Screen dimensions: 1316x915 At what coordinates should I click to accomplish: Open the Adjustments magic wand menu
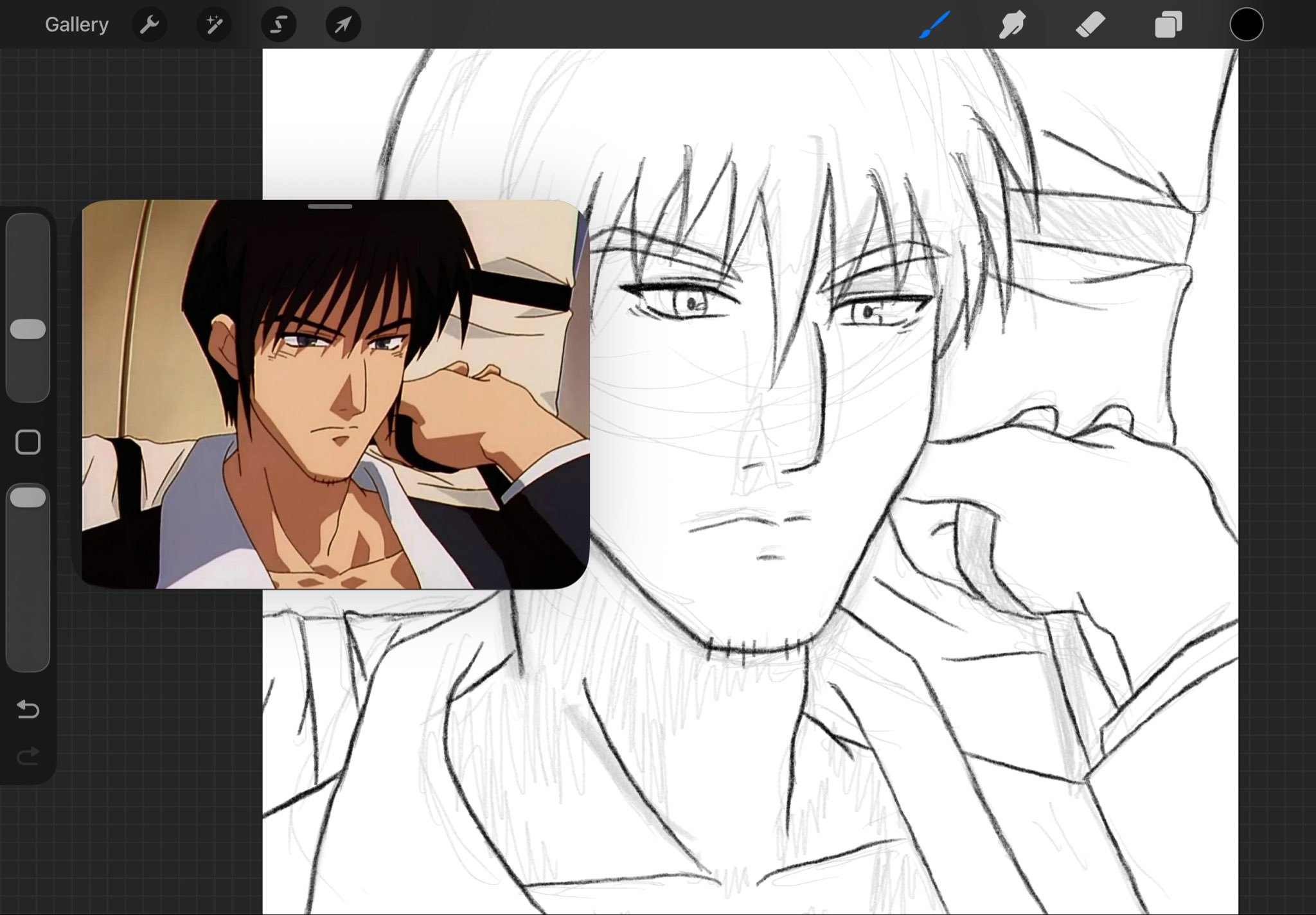click(x=214, y=24)
